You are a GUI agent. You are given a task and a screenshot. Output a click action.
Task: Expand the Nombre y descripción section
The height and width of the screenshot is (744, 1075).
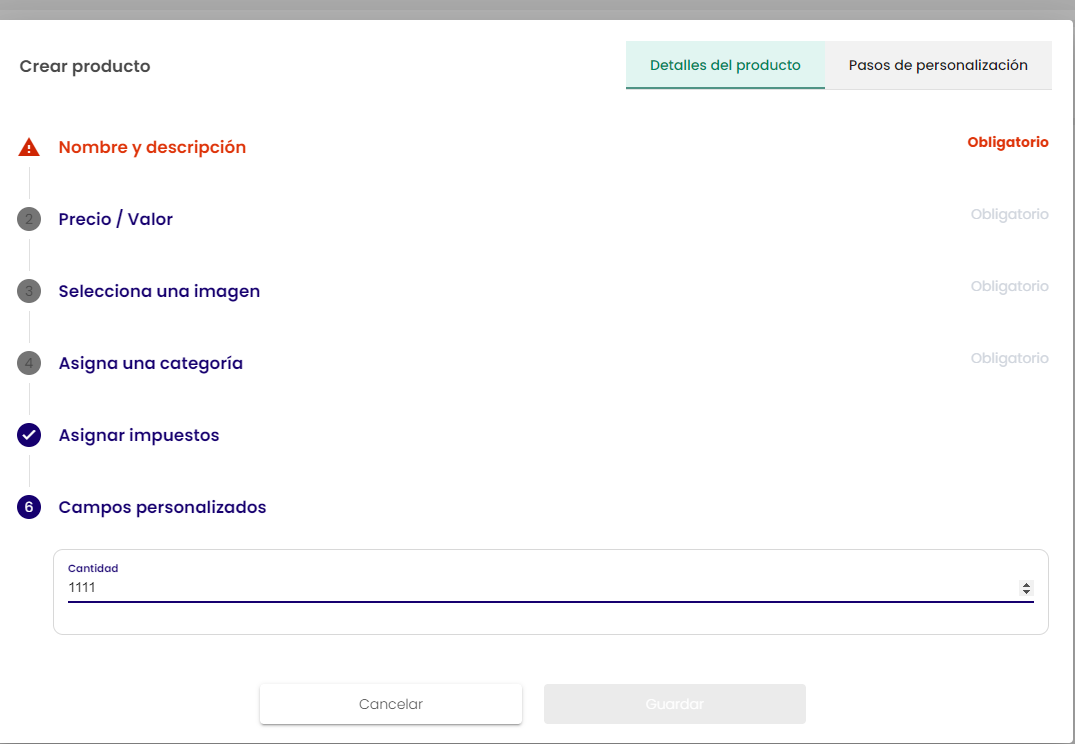point(152,147)
